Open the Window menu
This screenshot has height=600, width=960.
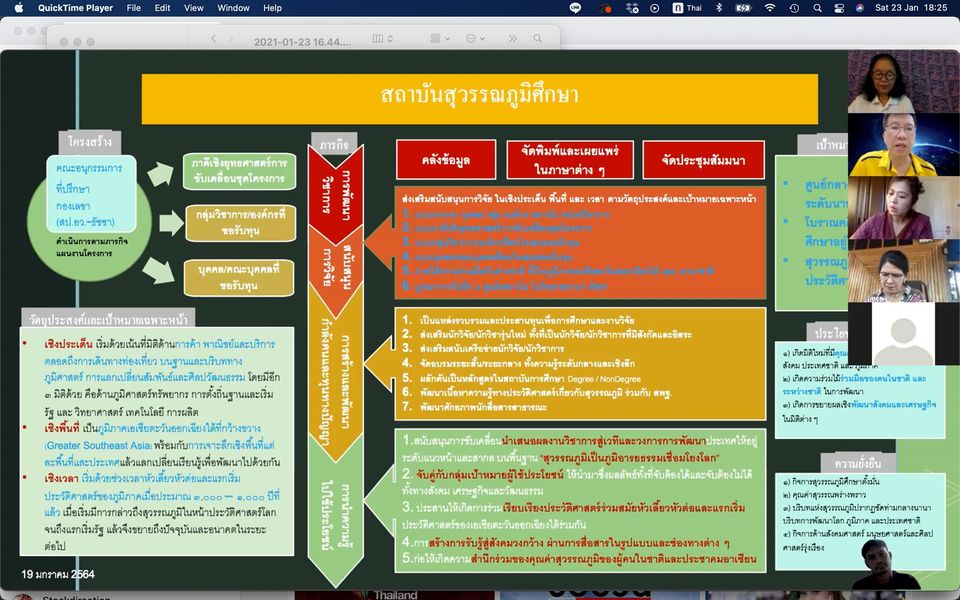pos(233,8)
